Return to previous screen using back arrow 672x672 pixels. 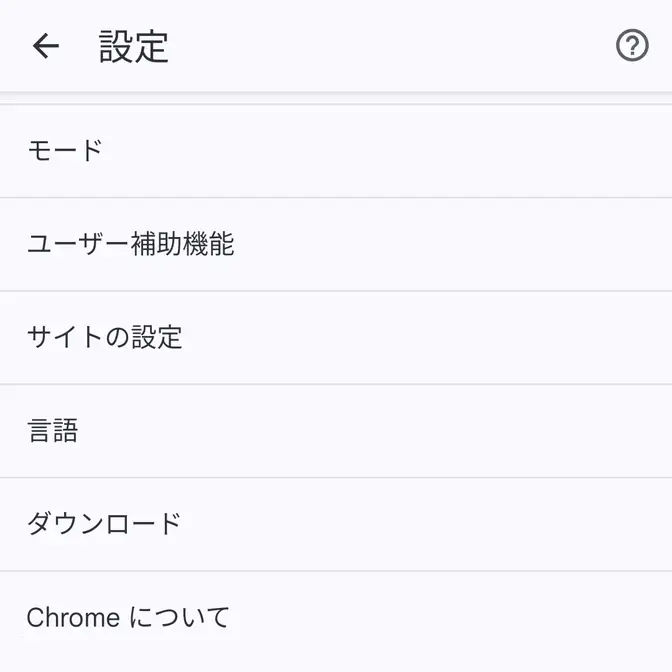point(46,46)
